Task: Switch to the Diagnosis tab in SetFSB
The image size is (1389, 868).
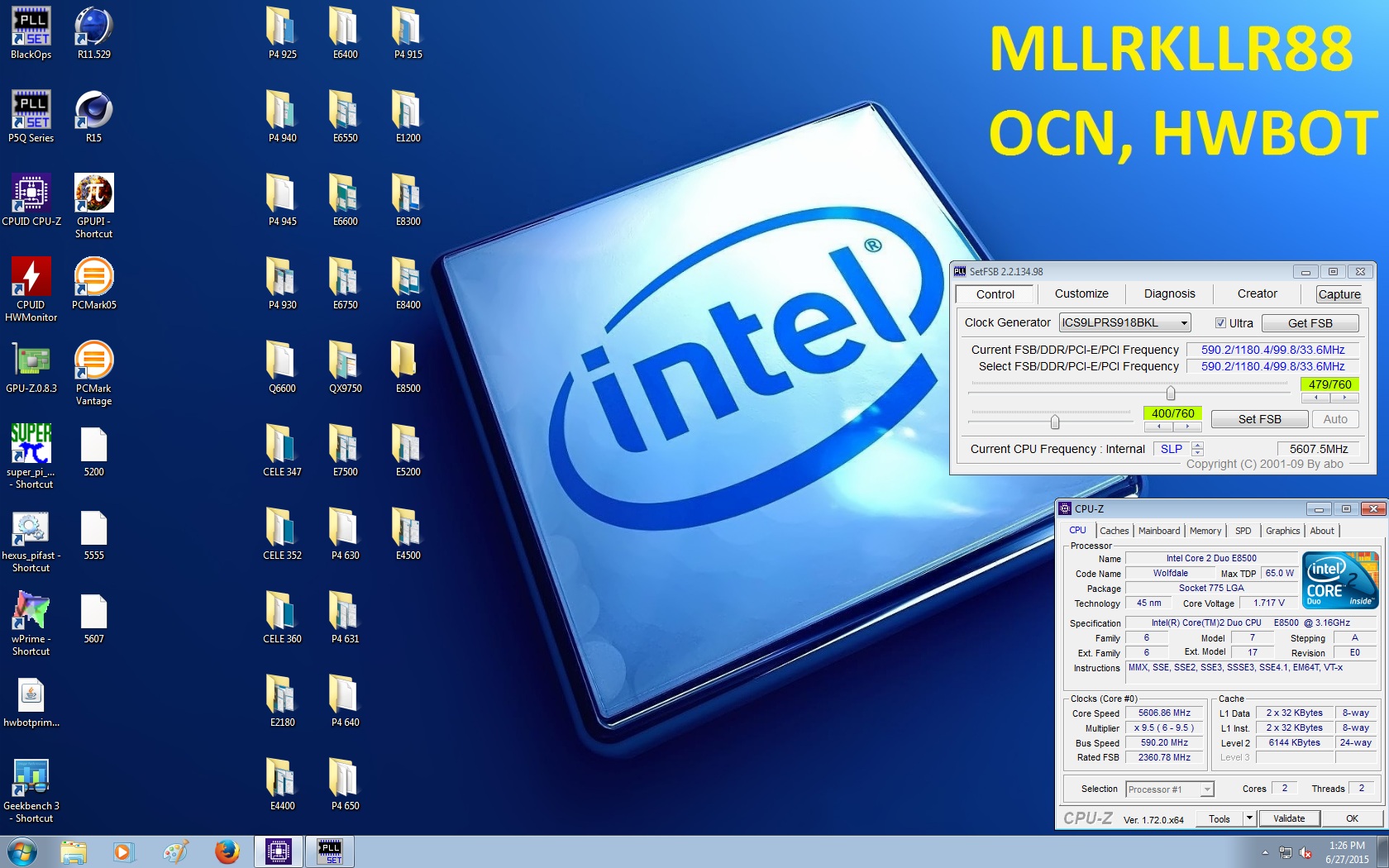Action: 1169,293
